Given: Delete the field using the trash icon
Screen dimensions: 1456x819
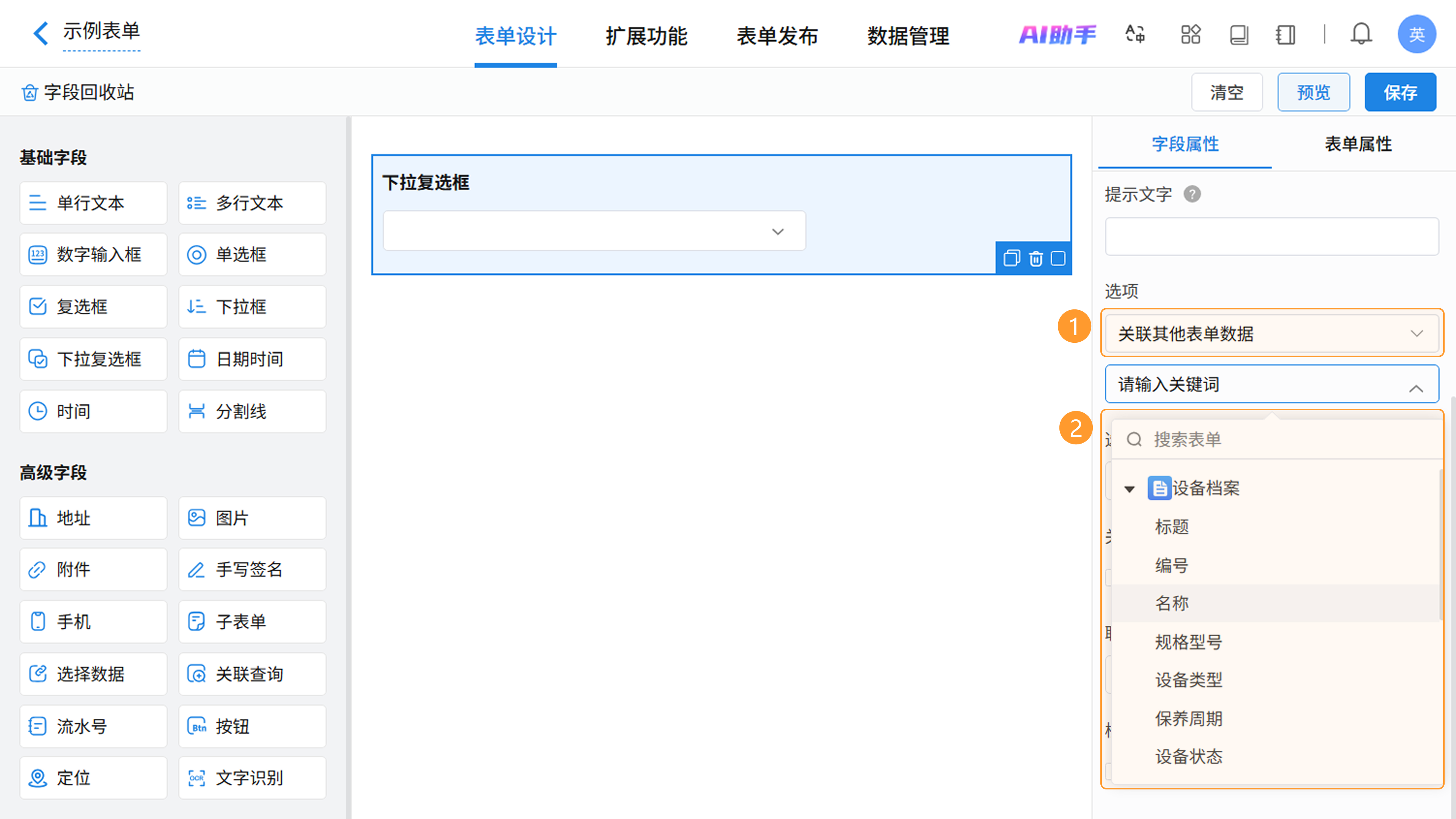Looking at the screenshot, I should 1036,259.
